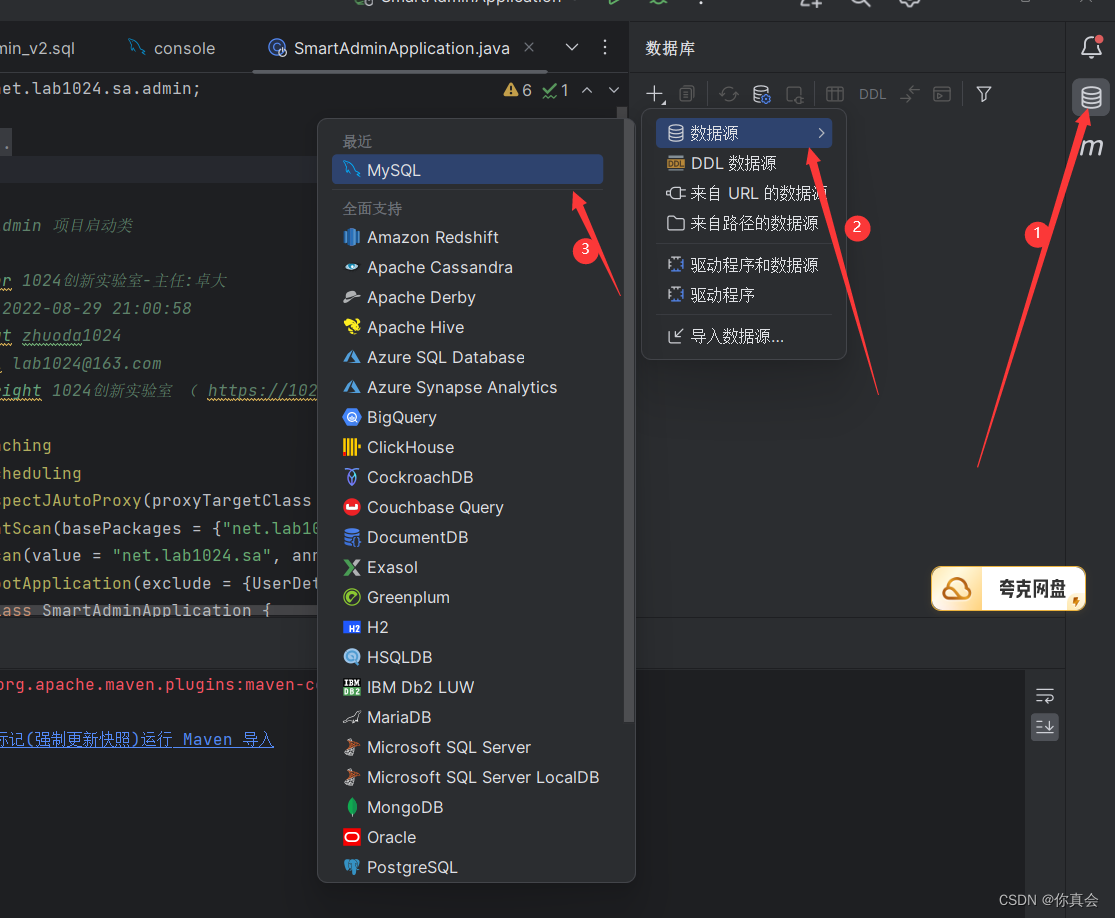
Task: Click the typo-check count indicator
Action: point(555,90)
